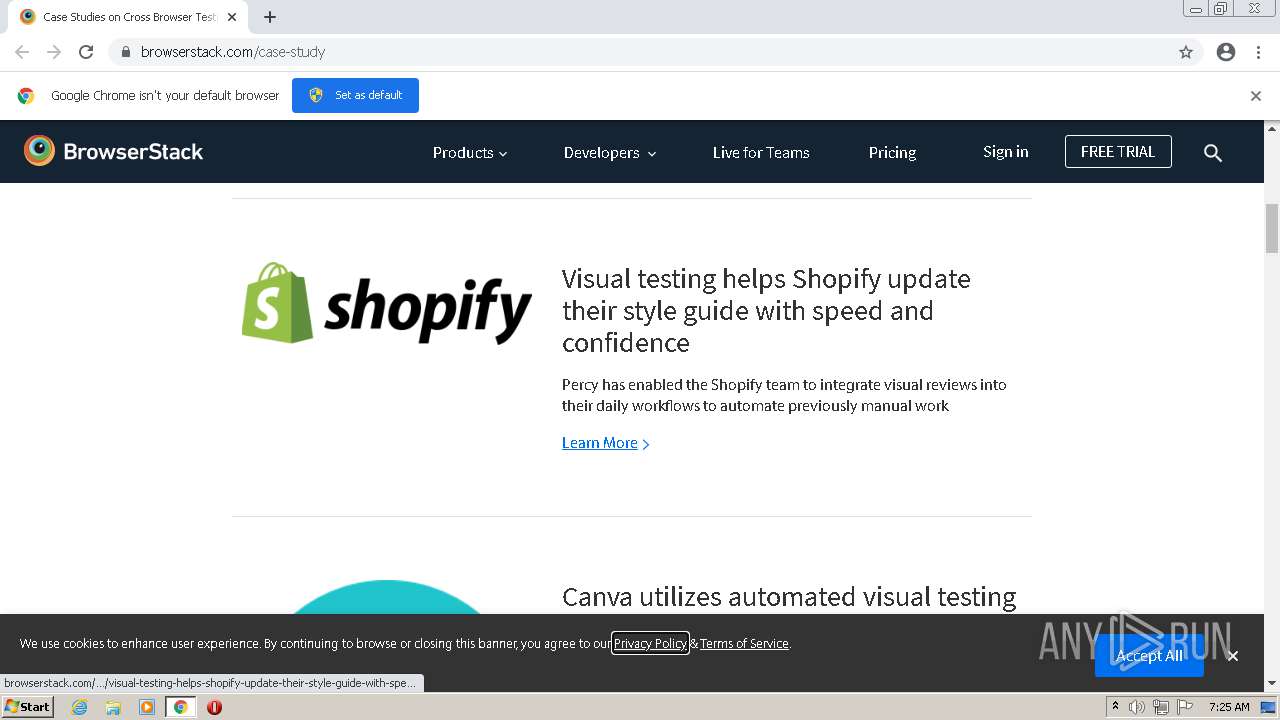
Task: Click the page's vertical scrollbar thumb
Action: 1272,228
